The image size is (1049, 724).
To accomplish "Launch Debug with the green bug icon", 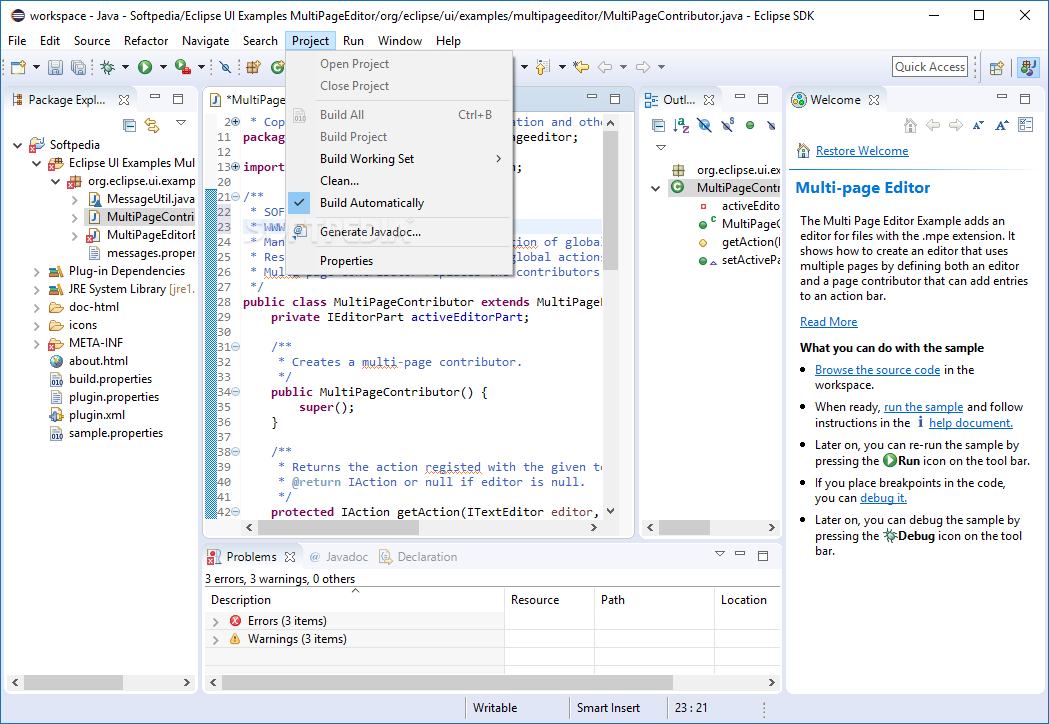I will point(108,67).
